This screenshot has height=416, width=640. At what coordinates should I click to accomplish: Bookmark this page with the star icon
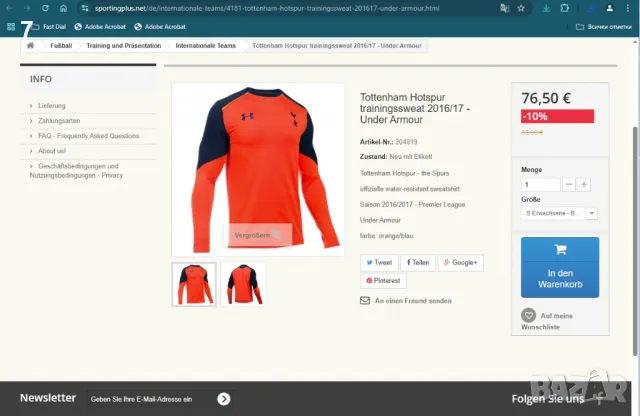tap(521, 8)
